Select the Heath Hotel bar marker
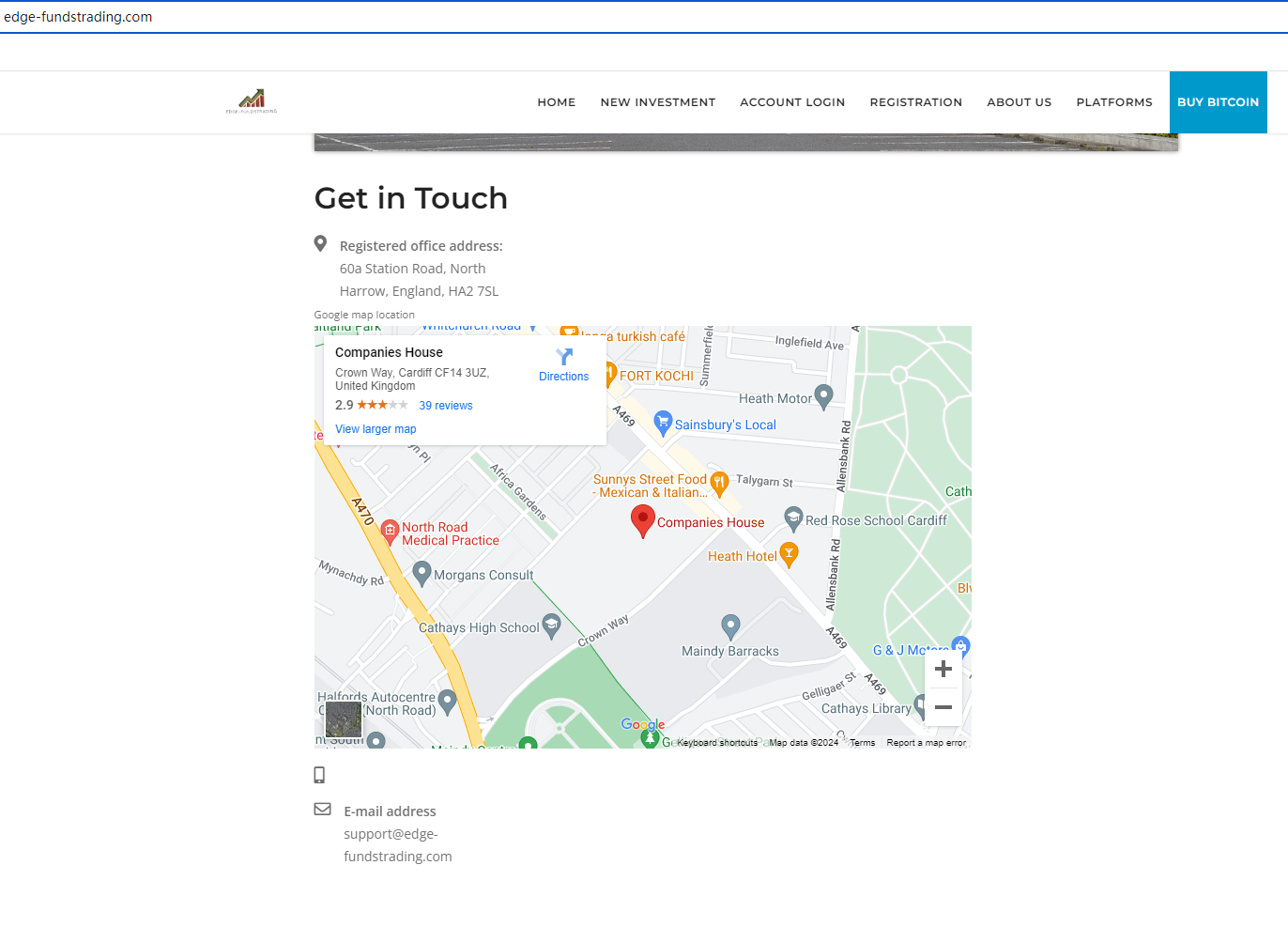Screen dimensions: 1288x927 click(x=790, y=555)
